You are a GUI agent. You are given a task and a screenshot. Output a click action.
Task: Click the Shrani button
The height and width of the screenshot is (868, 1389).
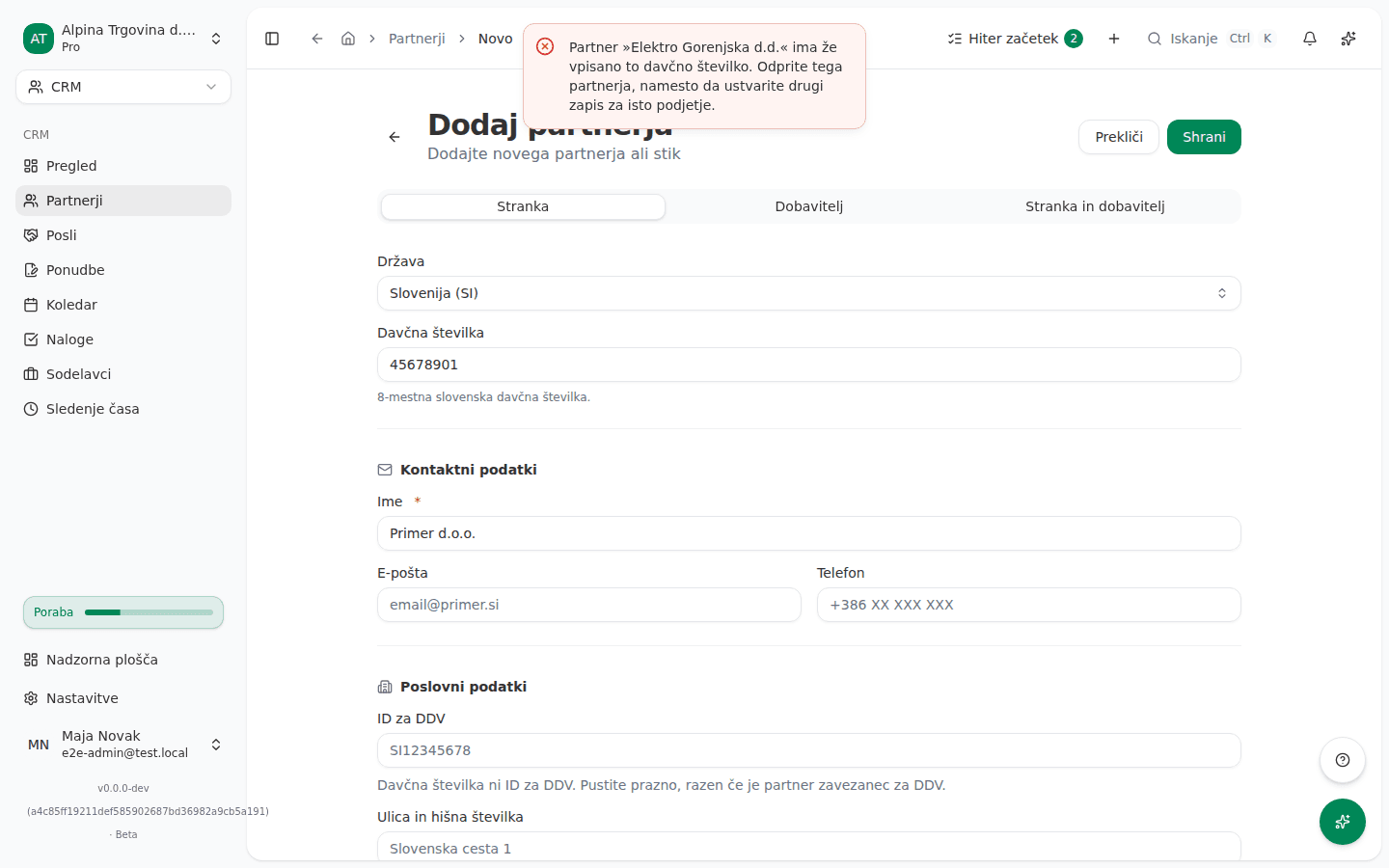click(1204, 137)
